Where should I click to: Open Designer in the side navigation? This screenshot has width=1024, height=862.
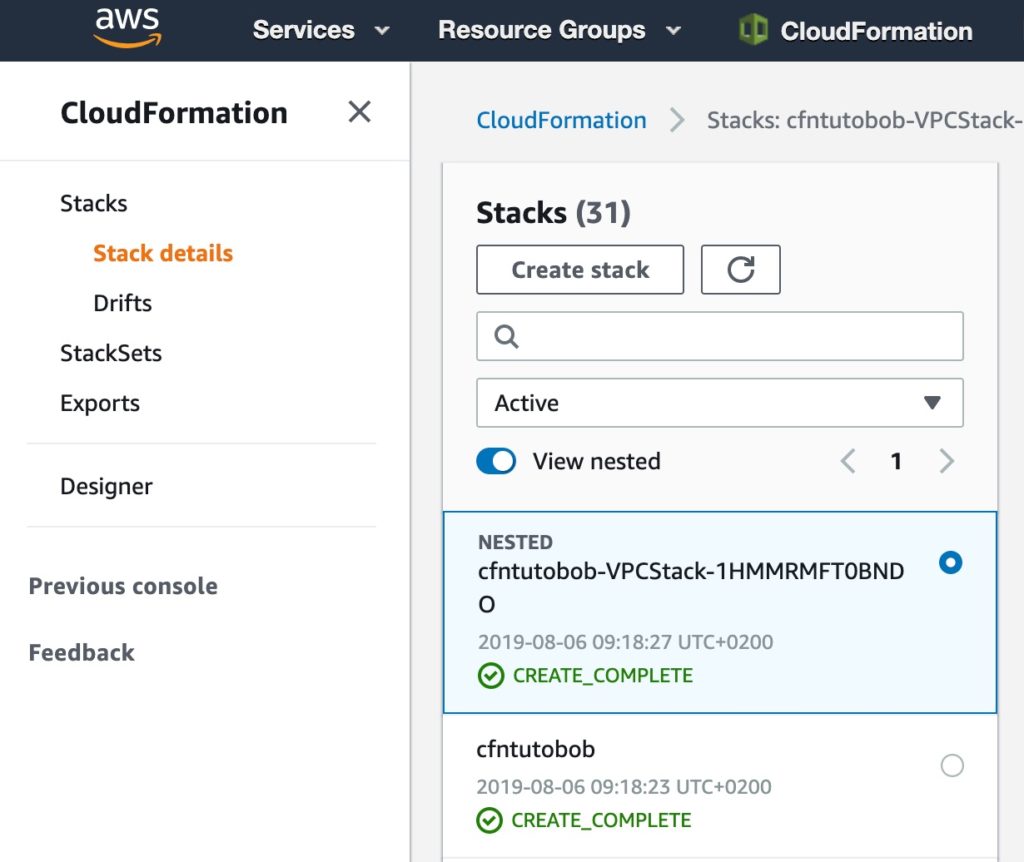106,487
